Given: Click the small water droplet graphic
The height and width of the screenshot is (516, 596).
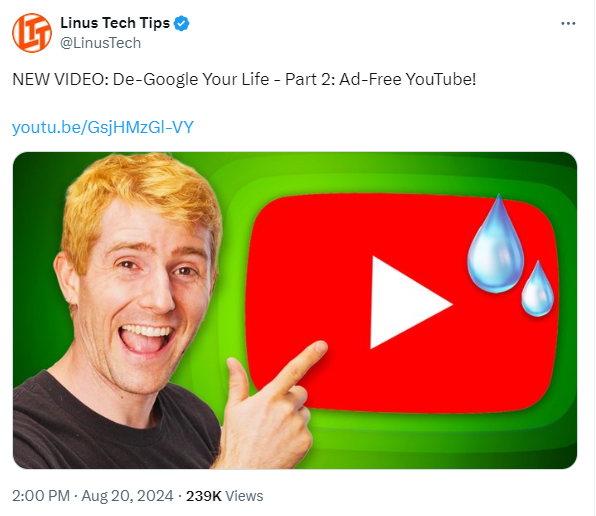Looking at the screenshot, I should 537,290.
